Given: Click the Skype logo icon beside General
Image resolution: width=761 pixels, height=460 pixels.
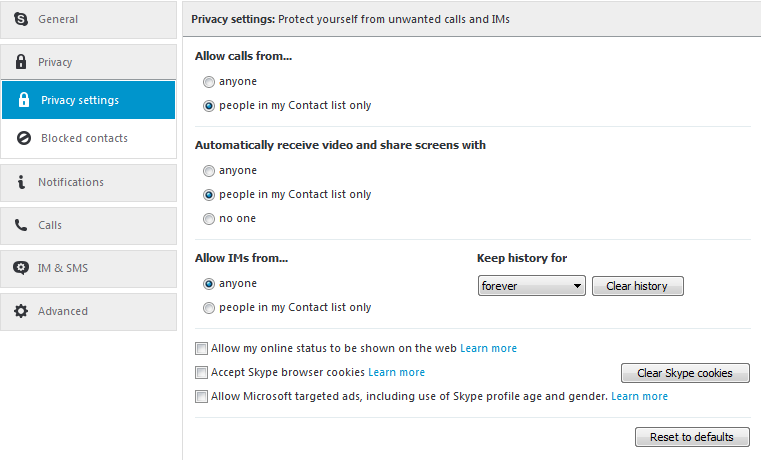Looking at the screenshot, I should click(21, 19).
